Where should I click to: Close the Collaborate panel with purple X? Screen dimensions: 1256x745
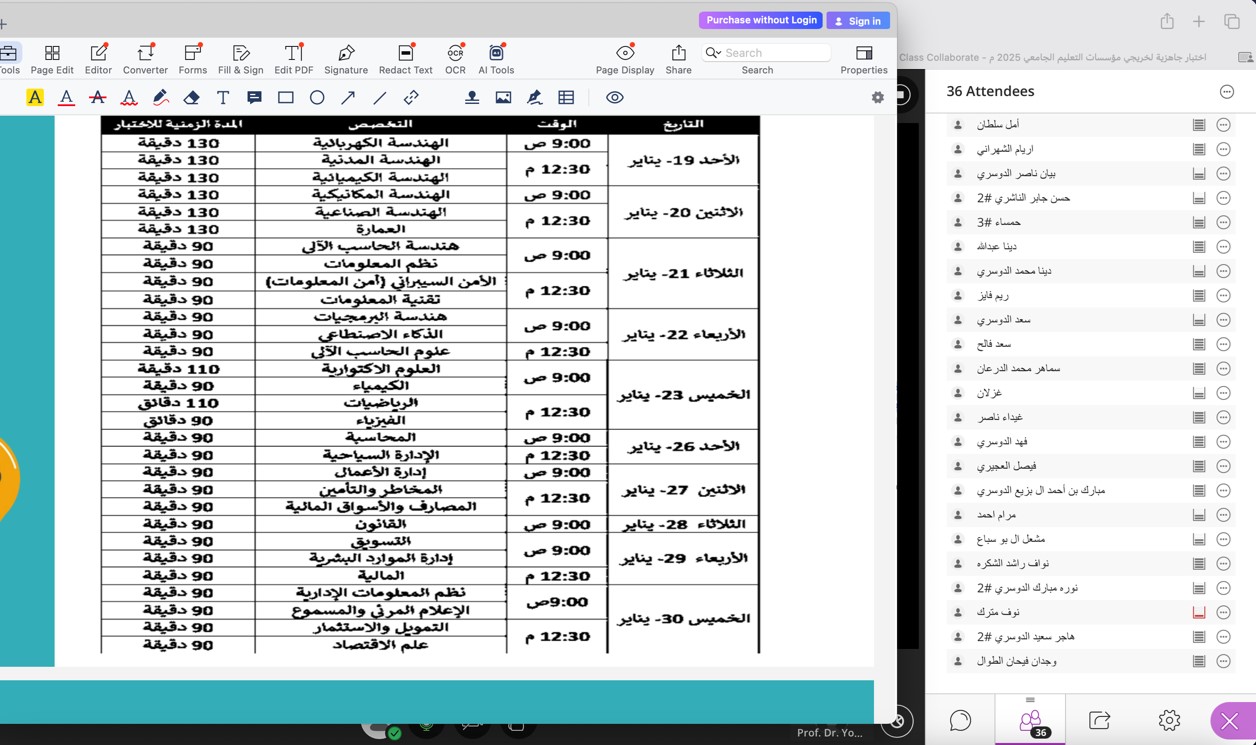tap(1229, 720)
